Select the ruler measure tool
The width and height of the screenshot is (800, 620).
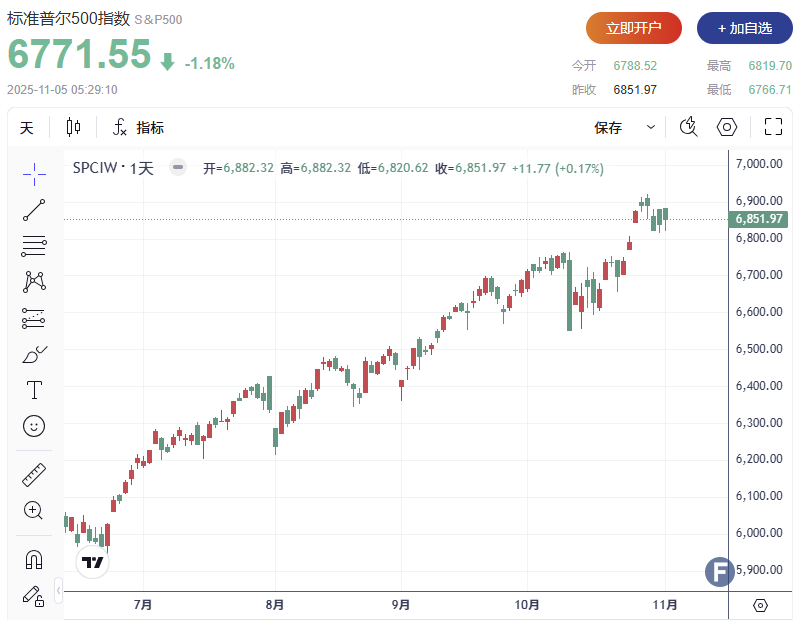[x=34, y=474]
